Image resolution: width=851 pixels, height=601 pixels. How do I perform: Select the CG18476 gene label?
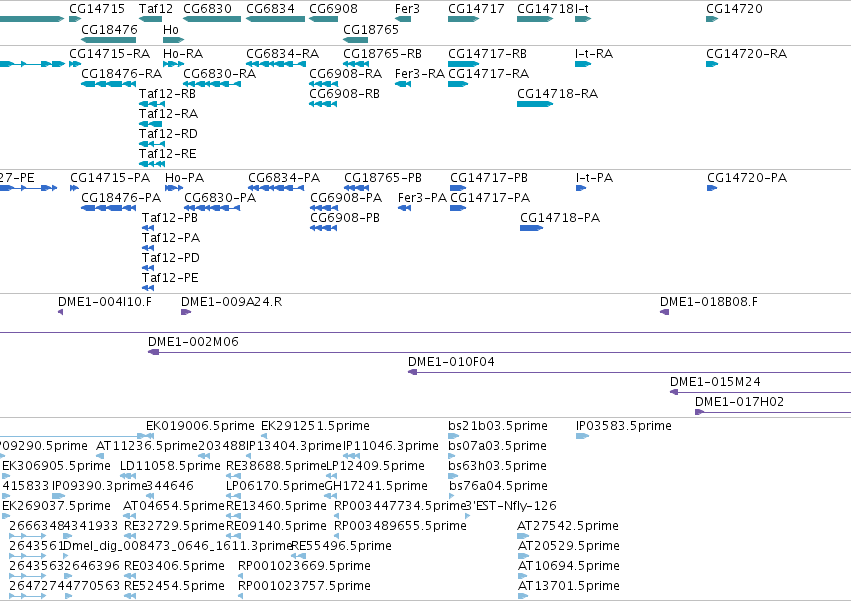(109, 29)
